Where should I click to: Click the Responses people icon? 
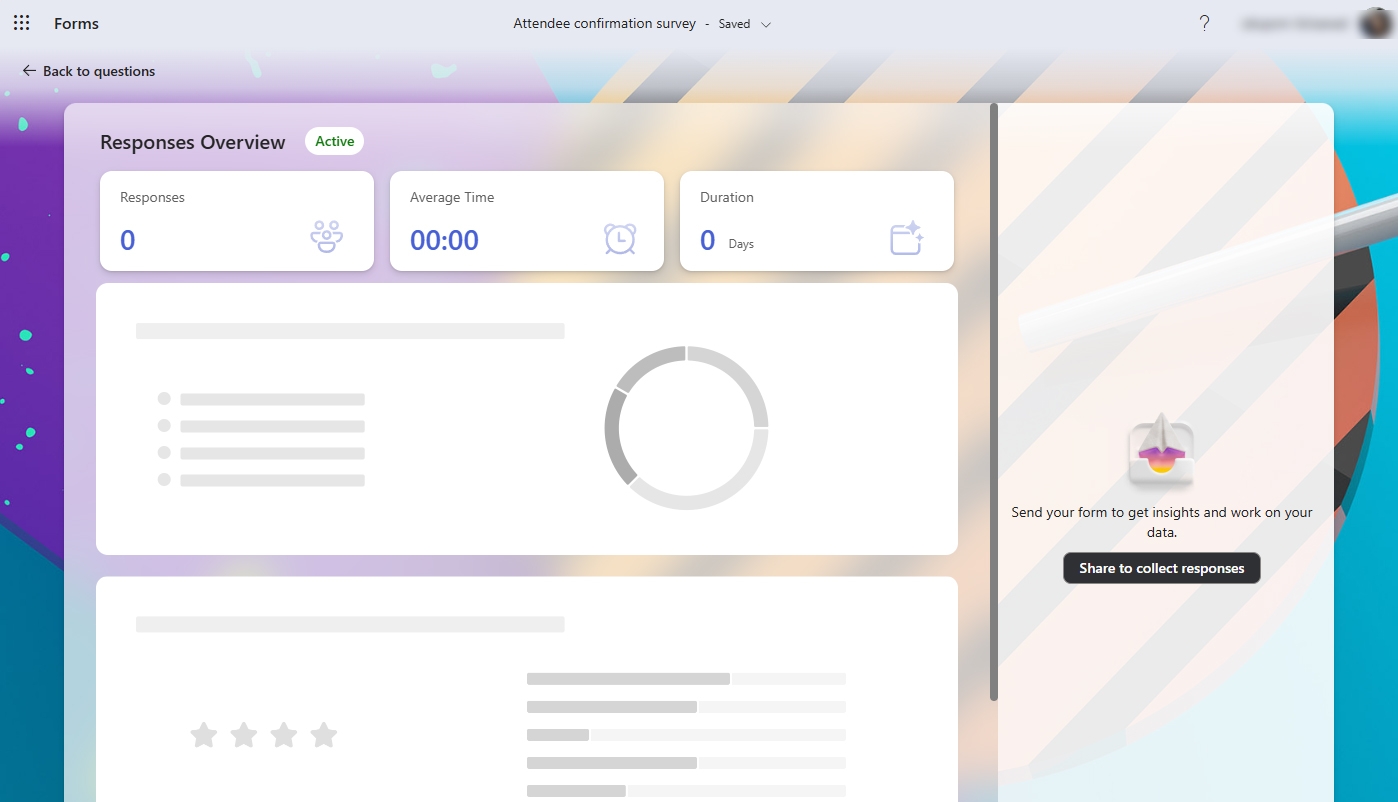click(x=326, y=236)
